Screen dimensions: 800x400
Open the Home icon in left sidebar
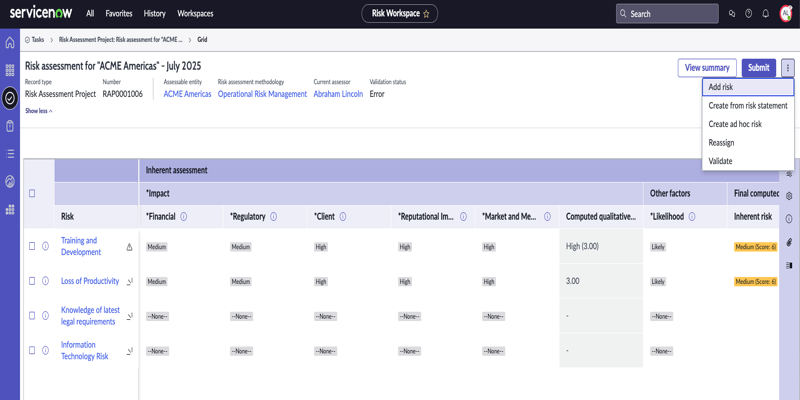point(10,43)
